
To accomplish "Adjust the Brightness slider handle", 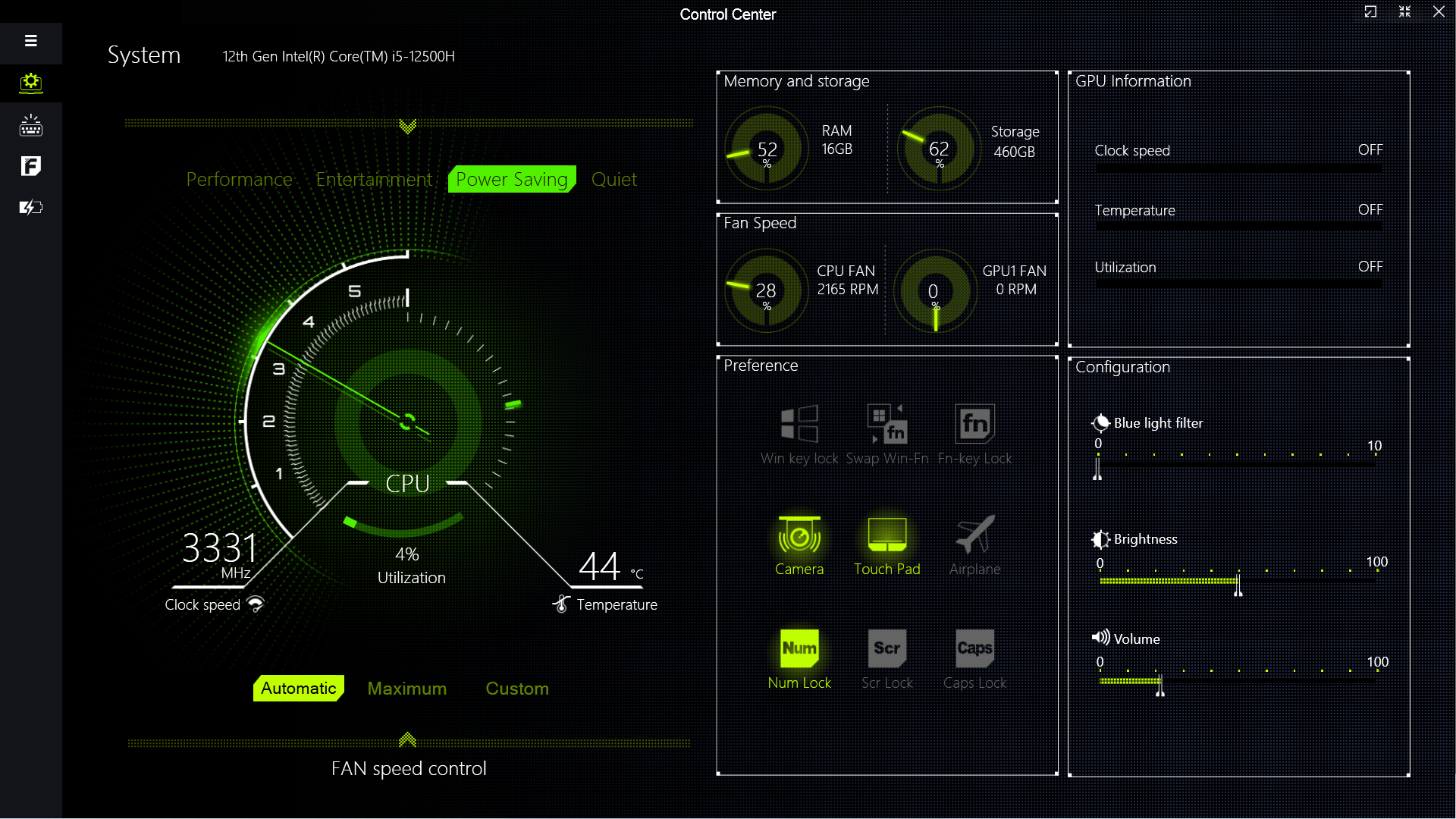I will coord(1238,585).
